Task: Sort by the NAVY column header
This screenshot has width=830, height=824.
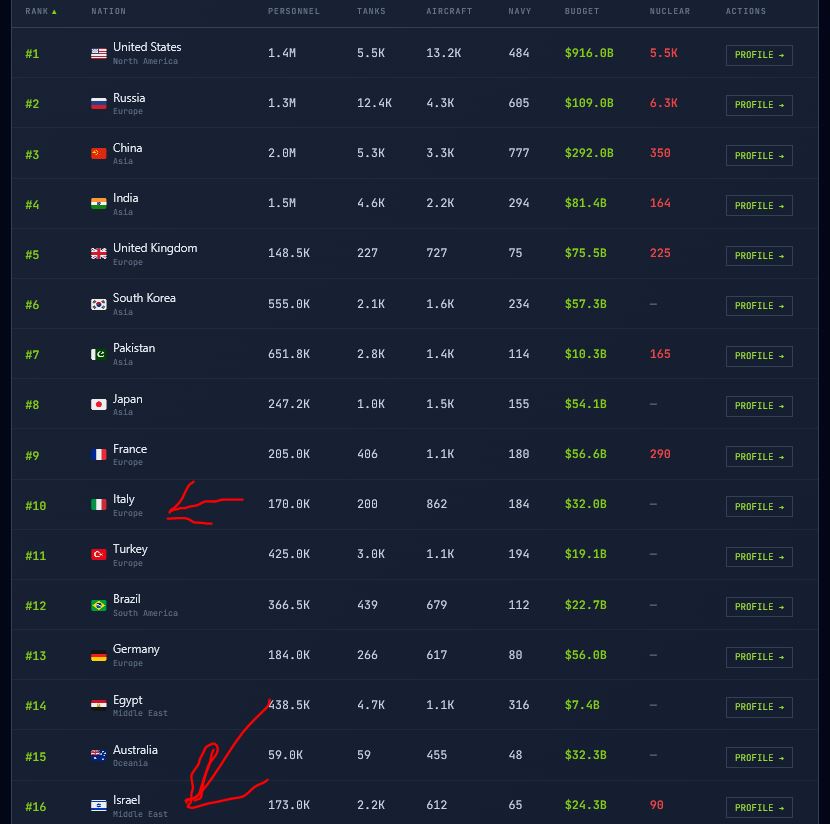Action: tap(519, 11)
